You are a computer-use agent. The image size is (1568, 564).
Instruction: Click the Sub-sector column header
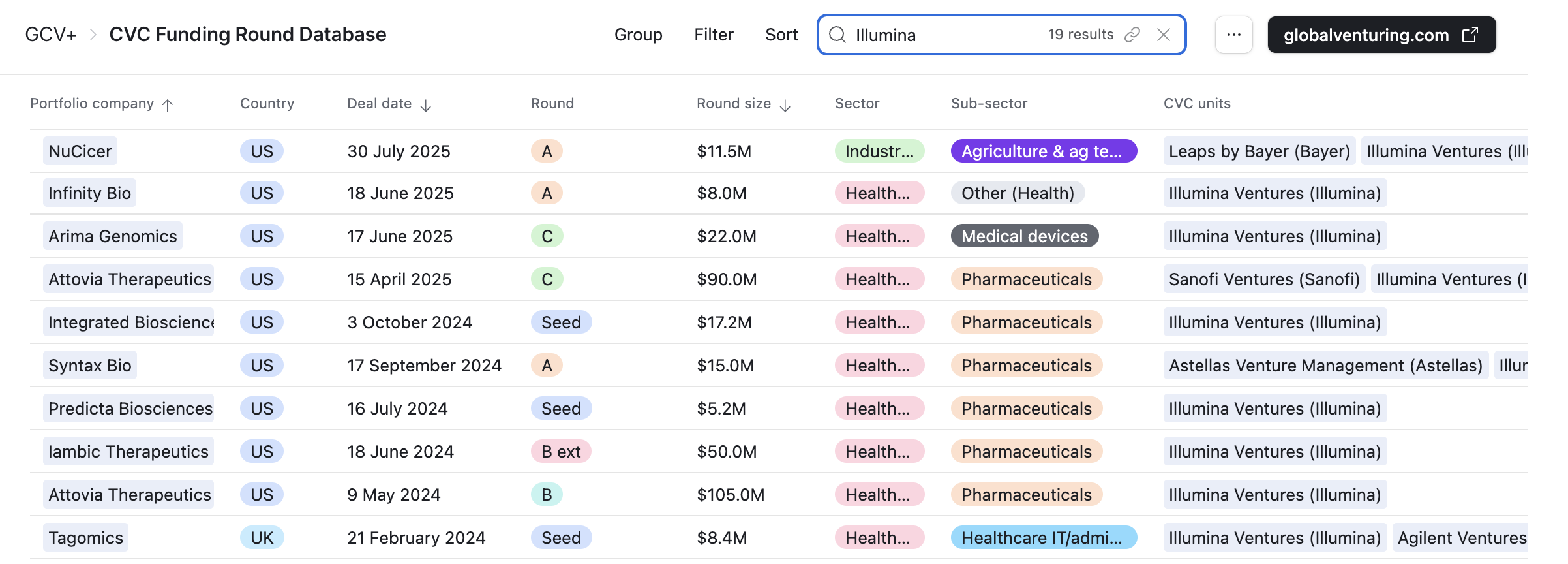pyautogui.click(x=989, y=103)
